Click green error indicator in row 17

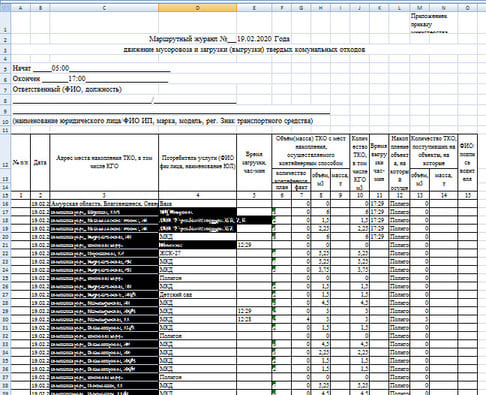tap(274, 210)
